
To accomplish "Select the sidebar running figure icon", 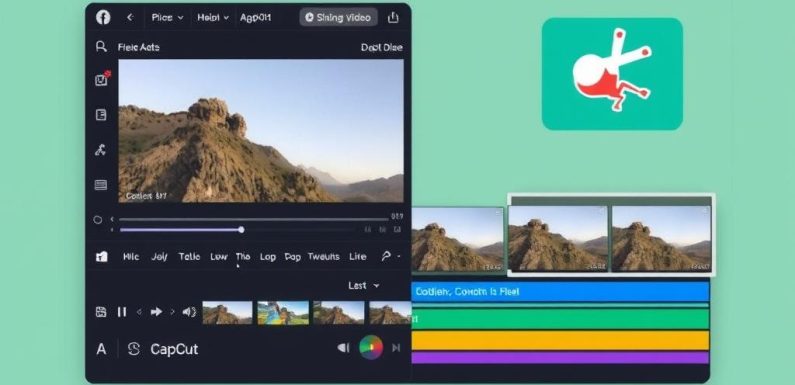I will tap(101, 150).
